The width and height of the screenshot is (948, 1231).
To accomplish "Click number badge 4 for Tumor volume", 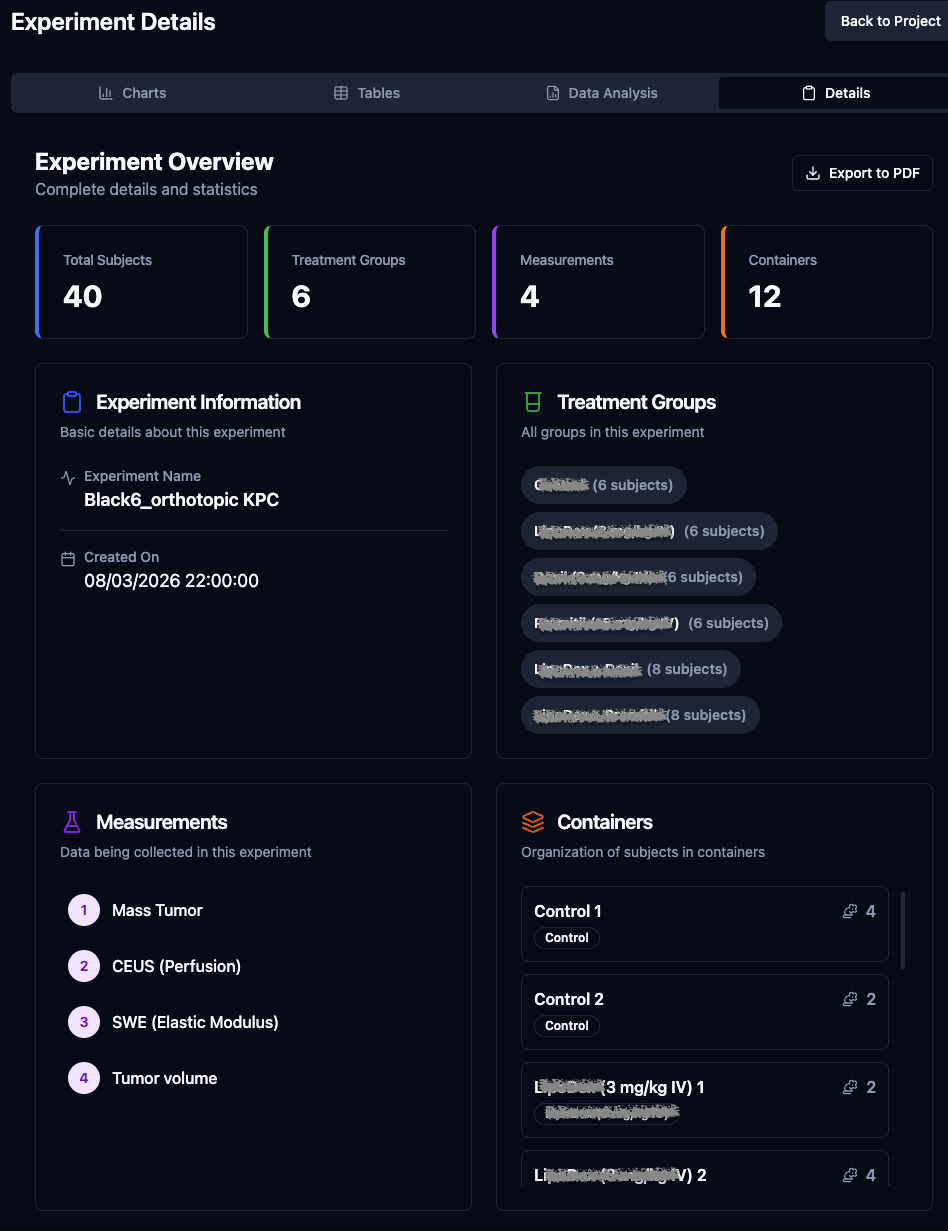I will (x=84, y=1078).
